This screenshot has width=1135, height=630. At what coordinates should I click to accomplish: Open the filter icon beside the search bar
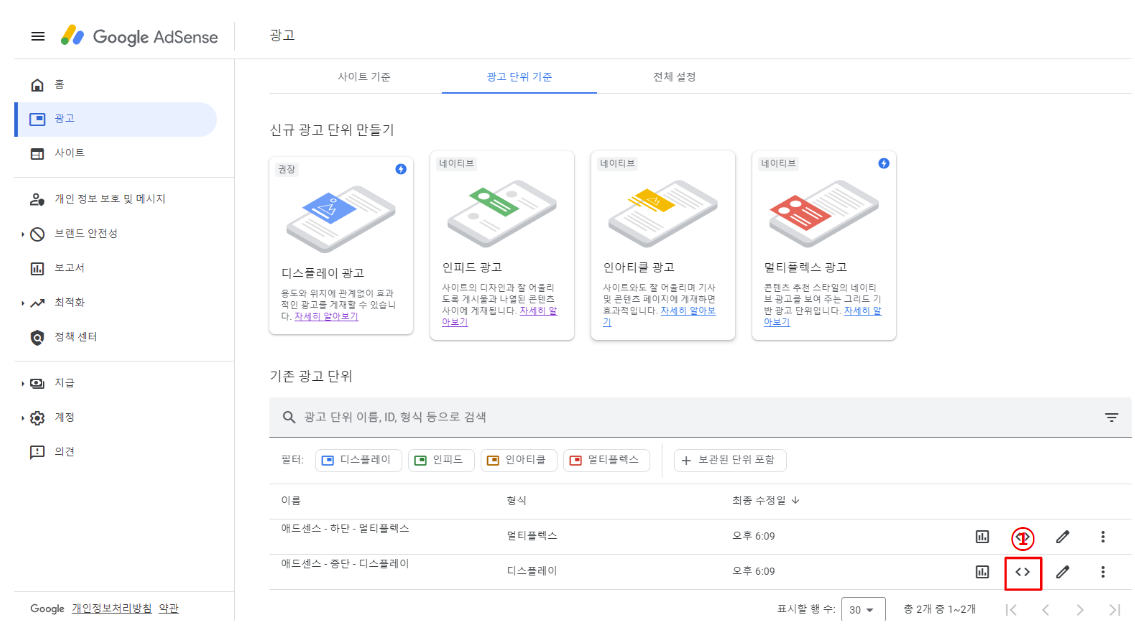1111,417
